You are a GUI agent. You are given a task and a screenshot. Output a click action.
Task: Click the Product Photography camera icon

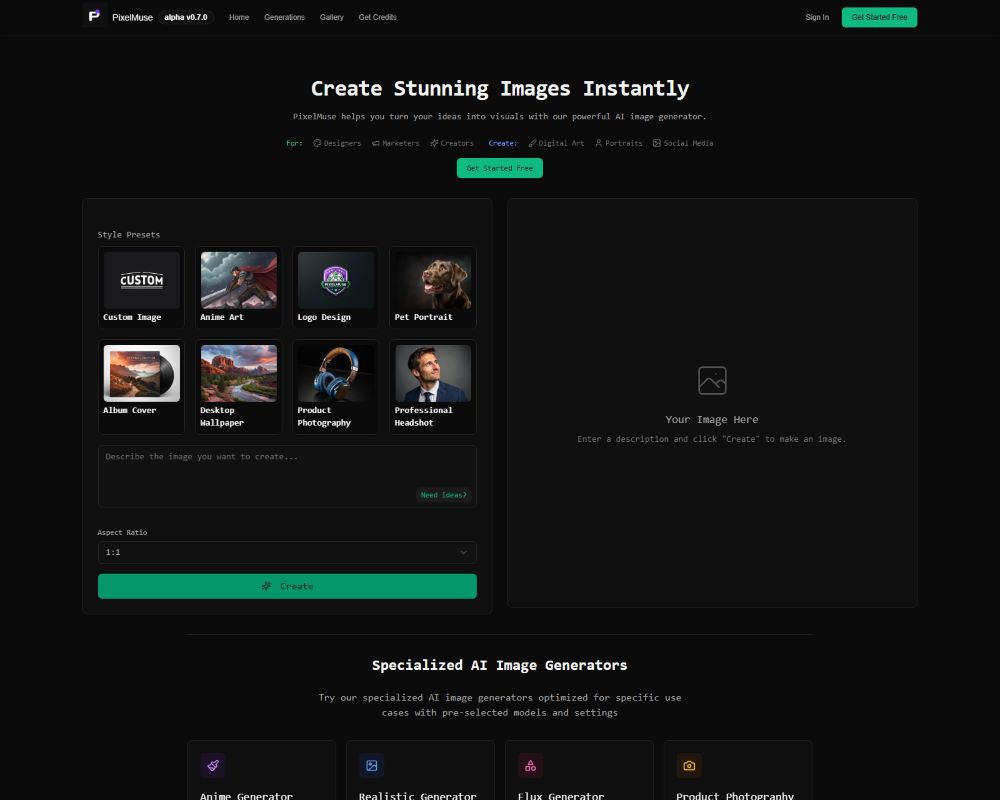pos(689,765)
